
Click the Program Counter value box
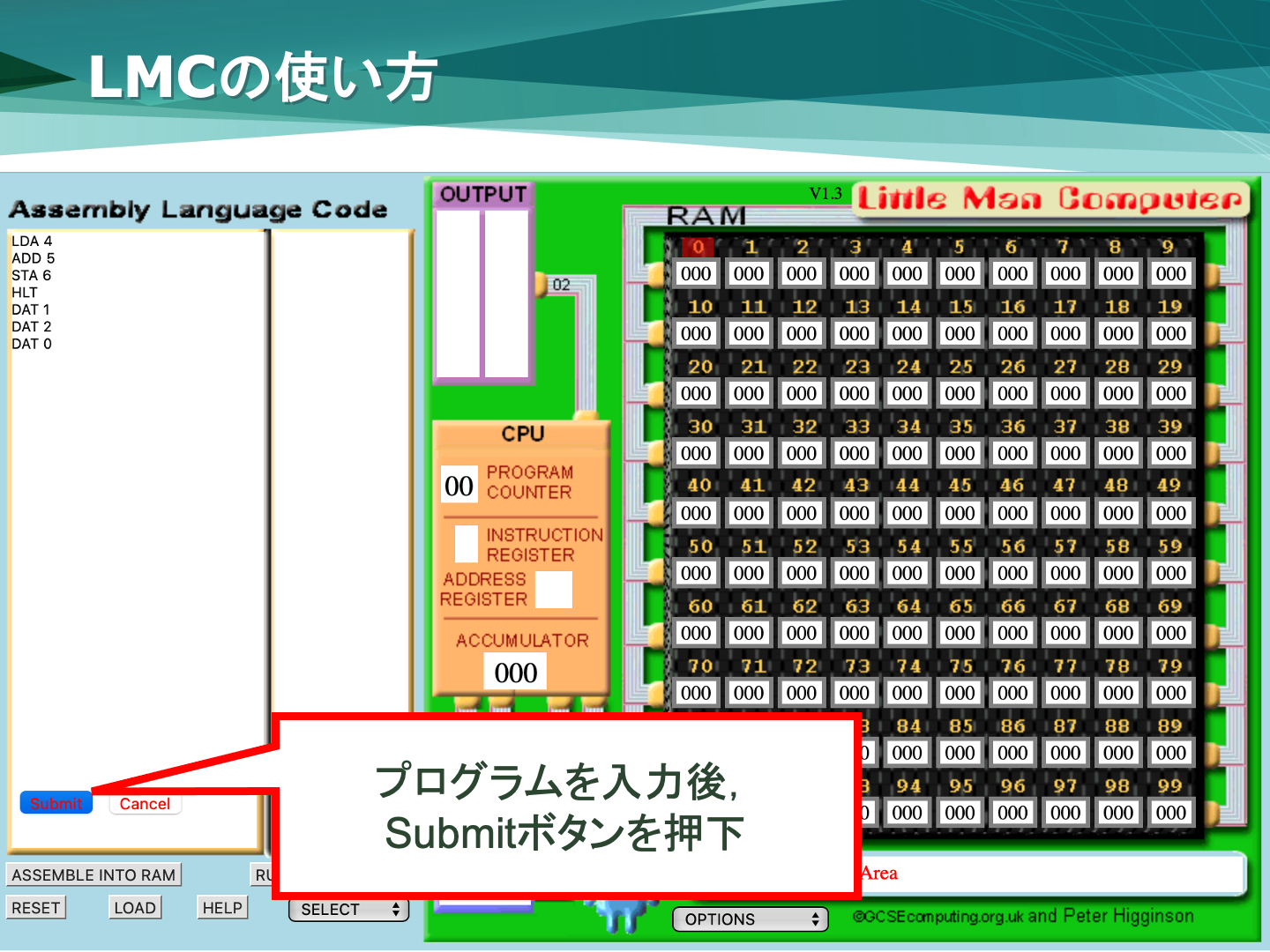point(459,486)
